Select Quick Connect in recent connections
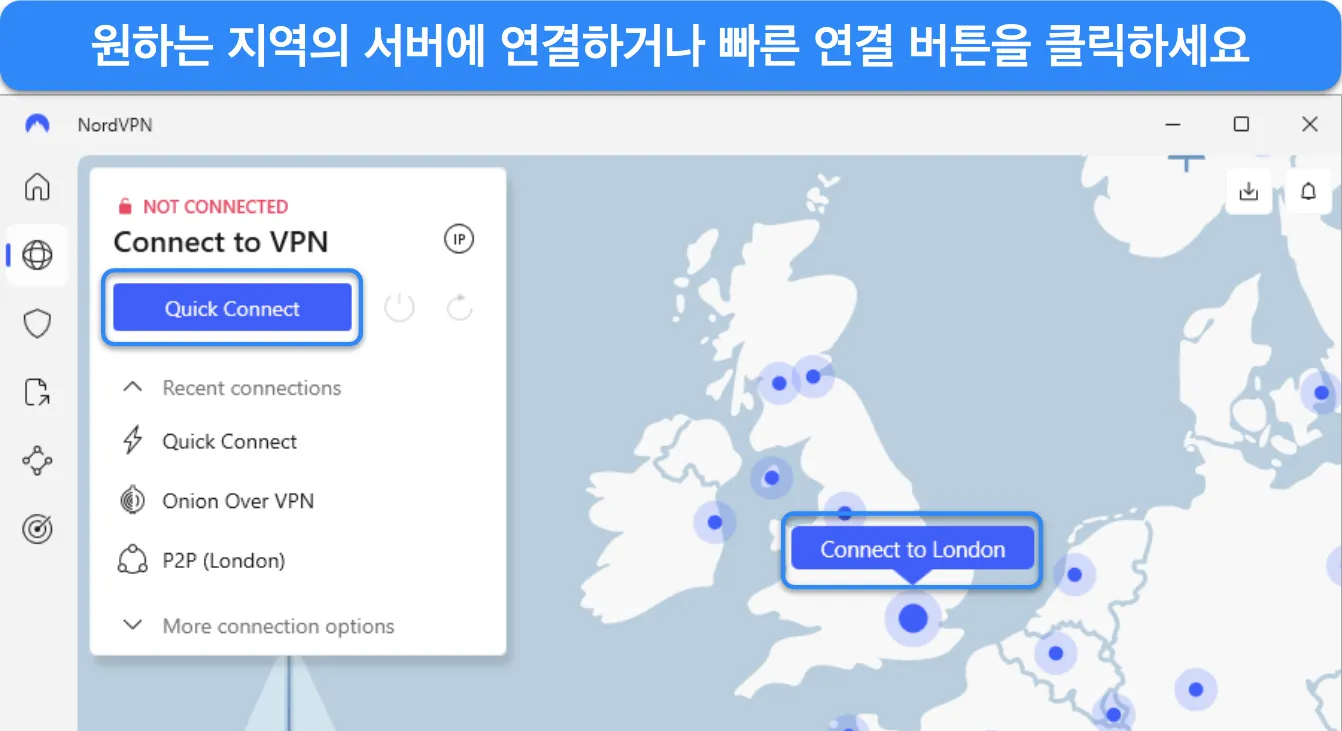This screenshot has height=731, width=1342. click(230, 441)
